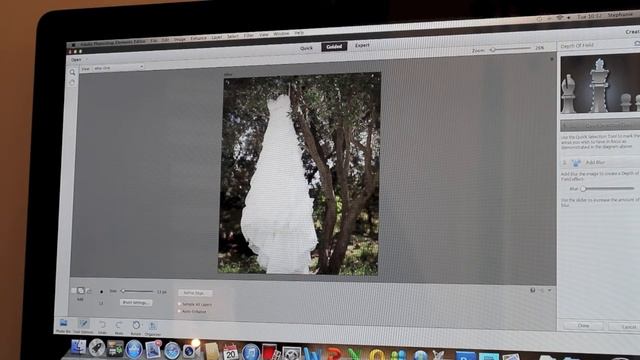Click the 25% zoom value
Screen dimensions: 640x360
click(x=540, y=48)
